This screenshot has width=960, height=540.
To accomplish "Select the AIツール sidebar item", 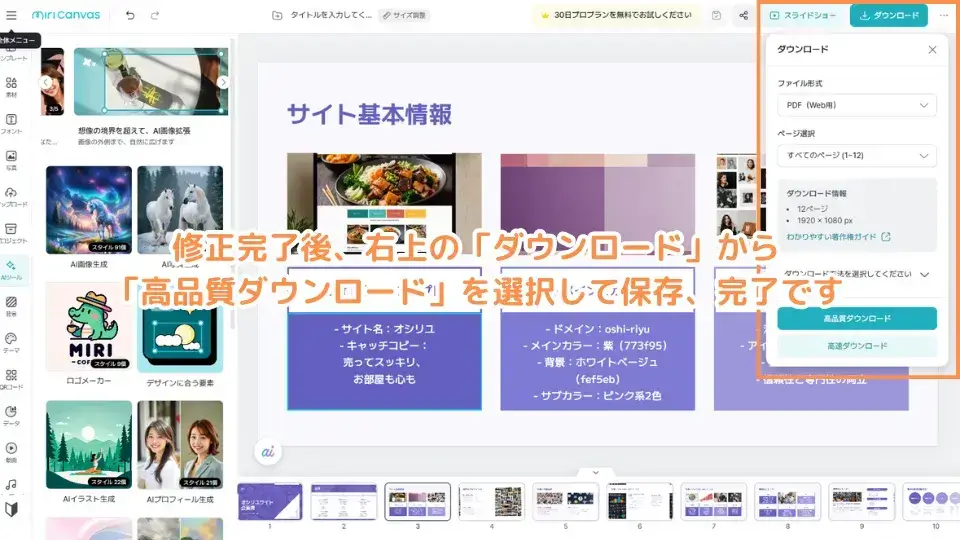I will pos(11,270).
